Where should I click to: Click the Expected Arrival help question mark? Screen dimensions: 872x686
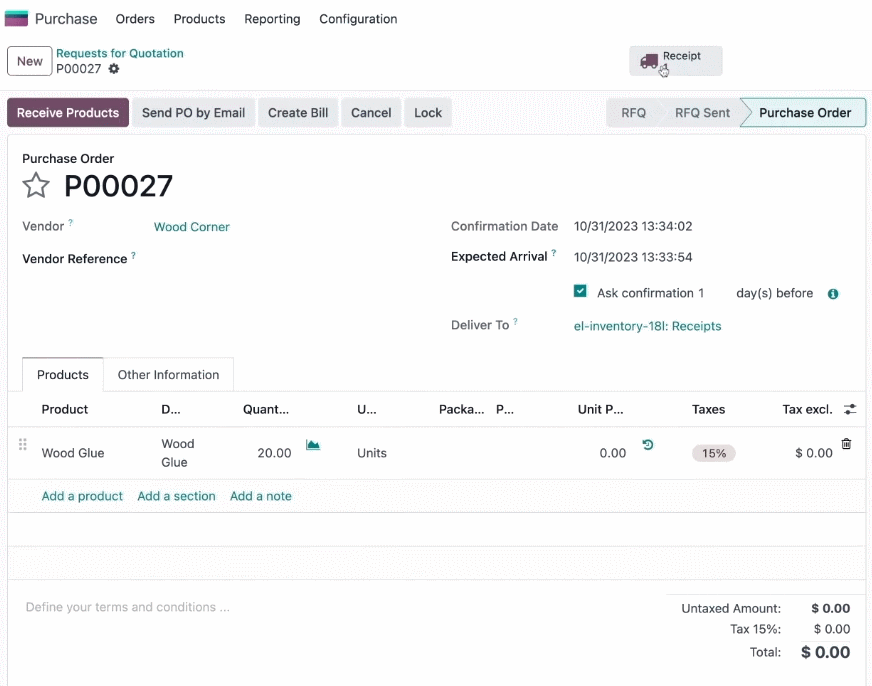pyautogui.click(x=553, y=253)
